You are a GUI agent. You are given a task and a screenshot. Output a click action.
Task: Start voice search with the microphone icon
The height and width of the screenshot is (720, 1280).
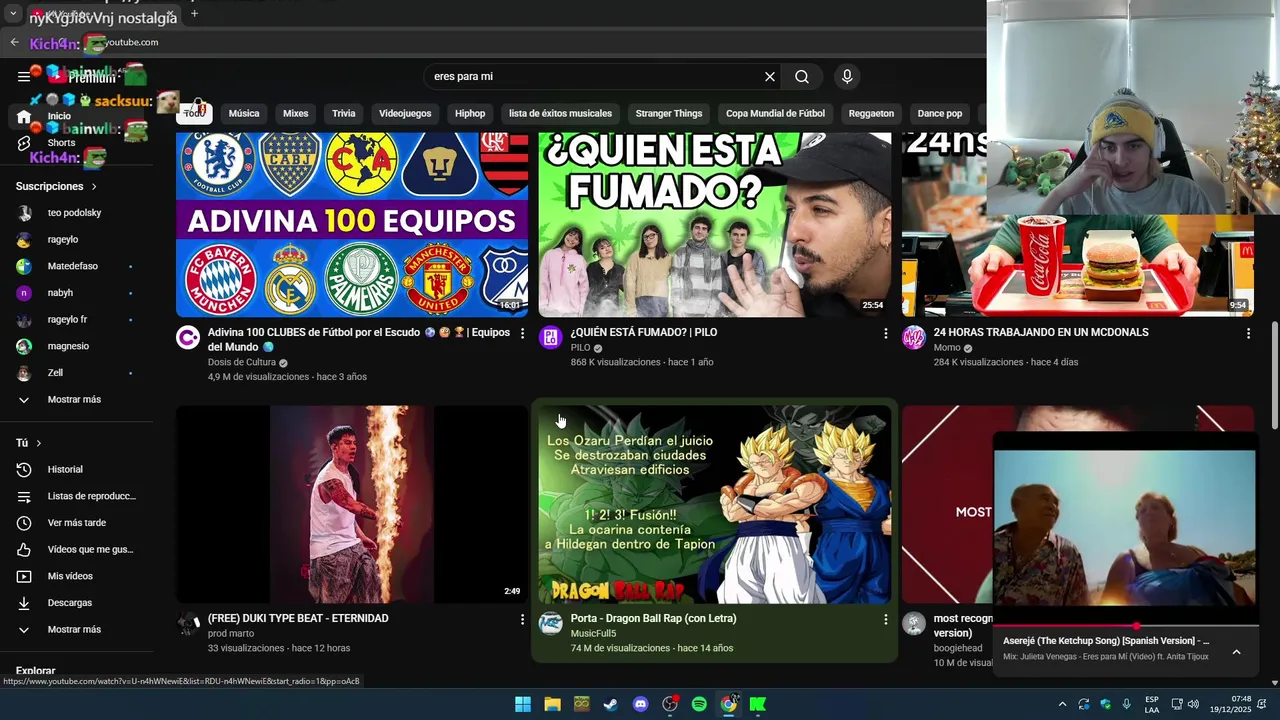(x=847, y=77)
